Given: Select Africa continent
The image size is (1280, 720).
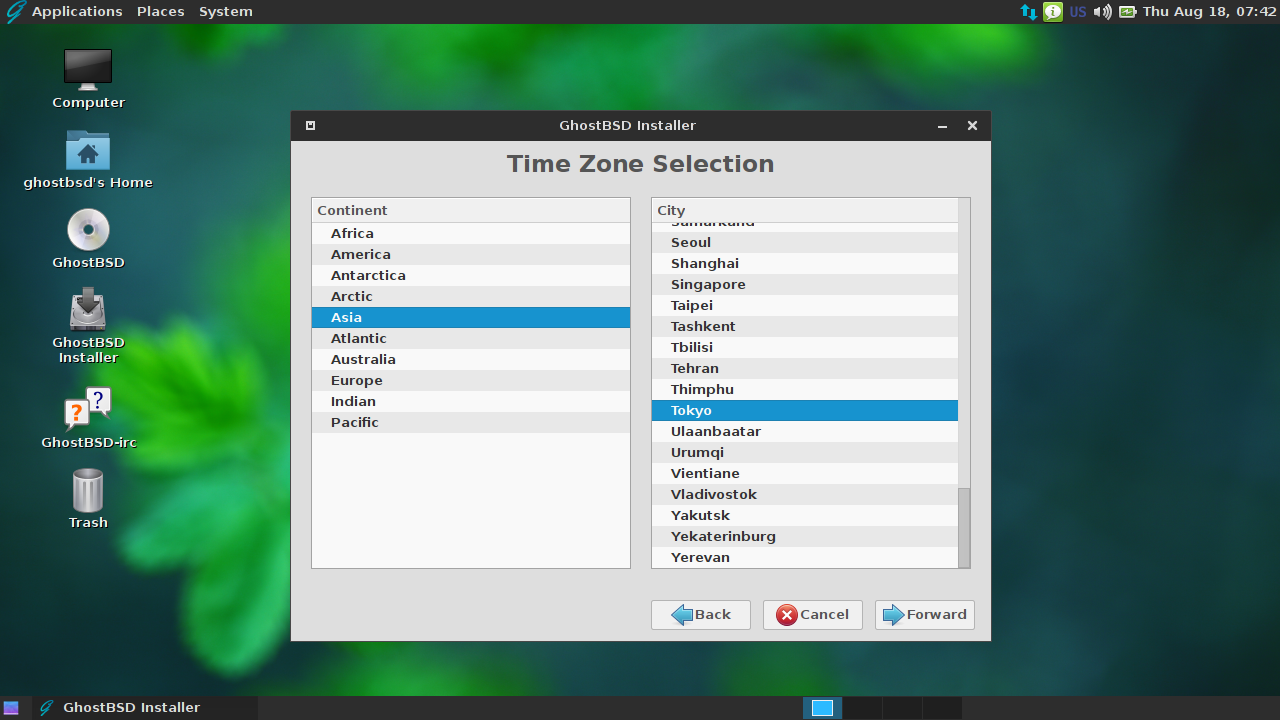Looking at the screenshot, I should coord(471,233).
